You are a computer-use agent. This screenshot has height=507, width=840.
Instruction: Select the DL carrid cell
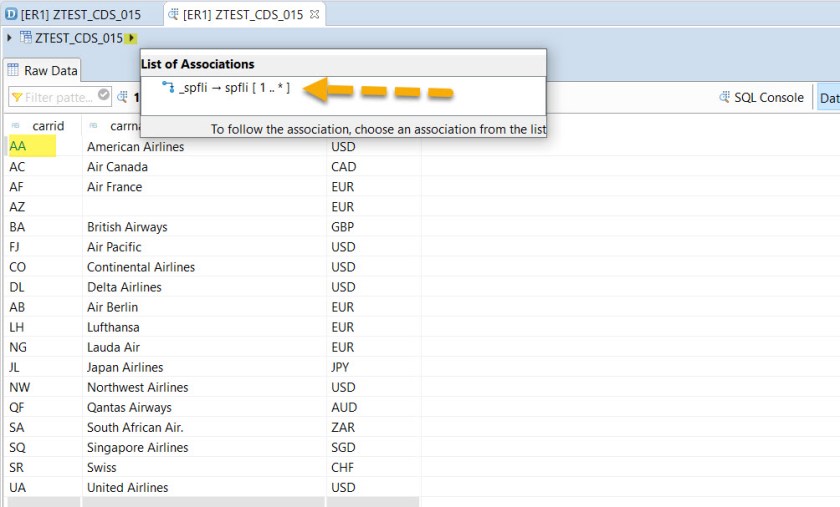[43, 287]
